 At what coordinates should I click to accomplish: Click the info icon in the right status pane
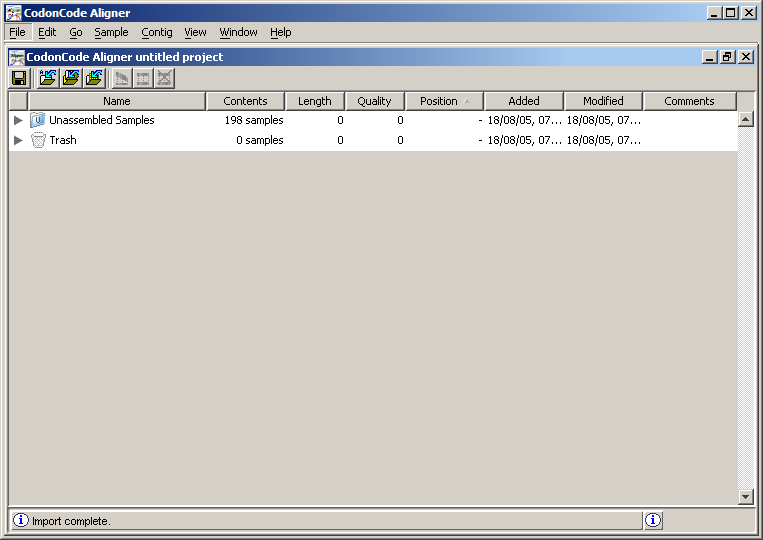point(653,520)
